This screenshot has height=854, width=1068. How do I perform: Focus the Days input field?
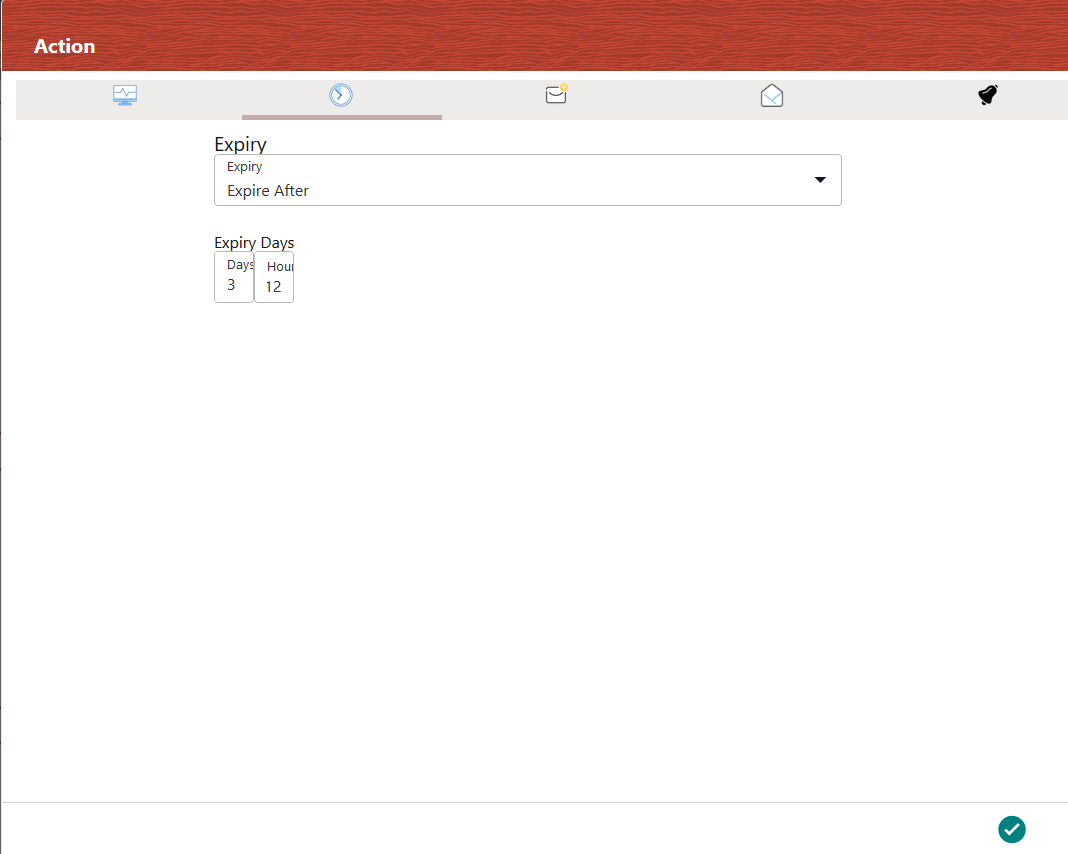(x=234, y=277)
